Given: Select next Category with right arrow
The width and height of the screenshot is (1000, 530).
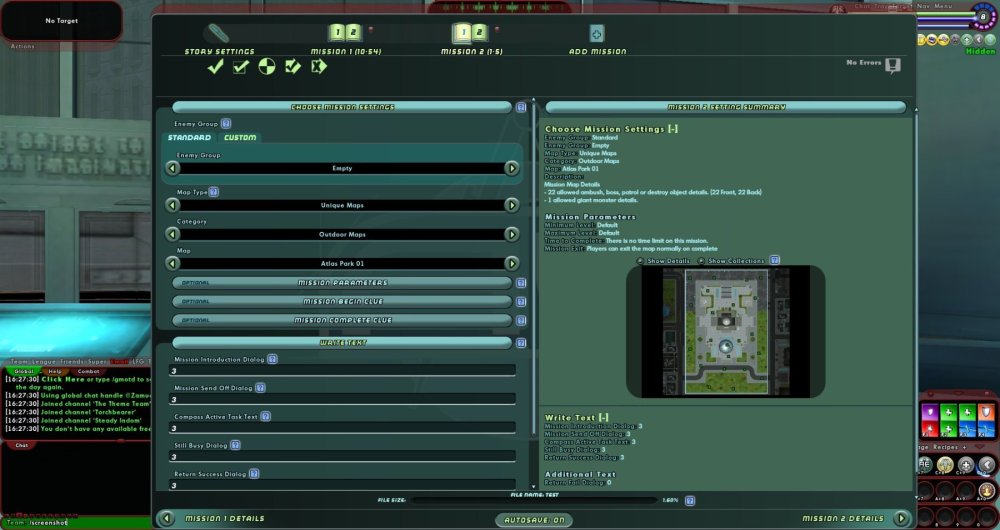Looking at the screenshot, I should pos(511,234).
